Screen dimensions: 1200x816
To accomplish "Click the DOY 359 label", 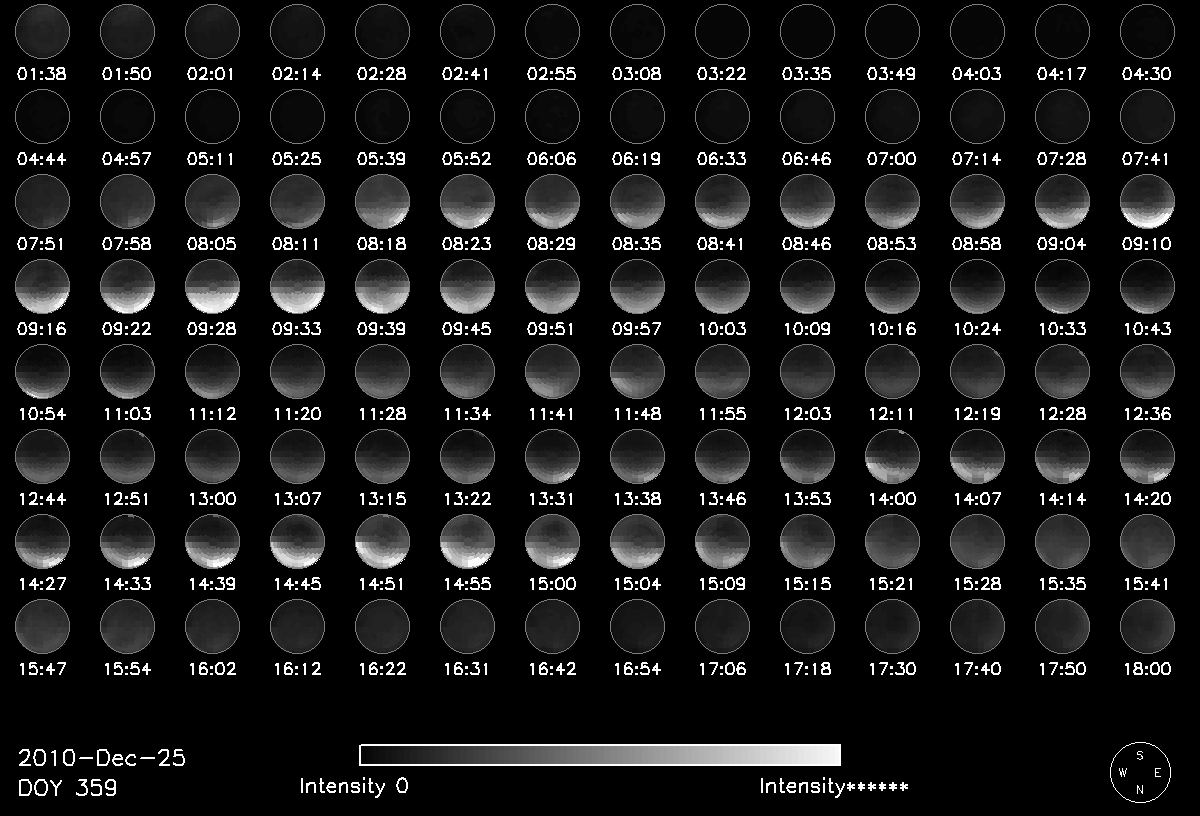I will 67,788.
